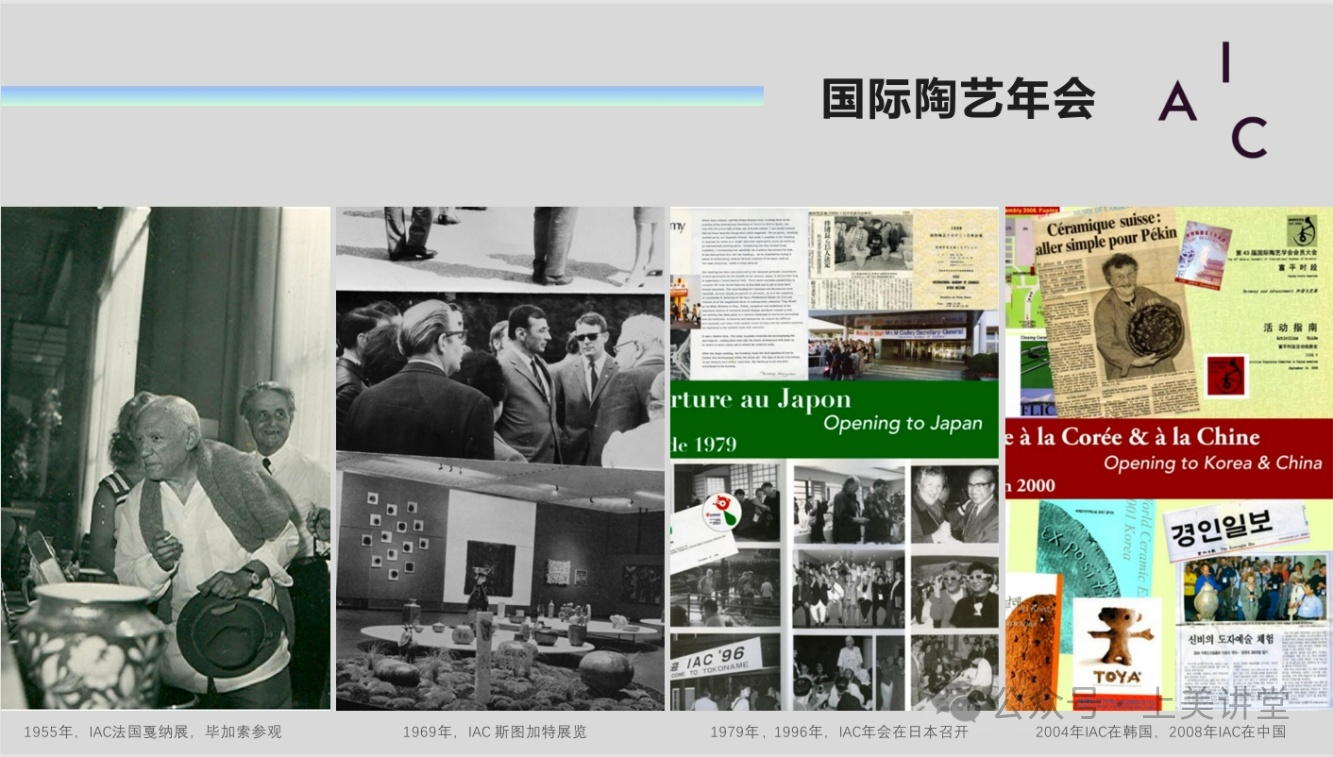The height and width of the screenshot is (757, 1333).
Task: Select the 1969 Stuttgart exhibition collage
Action: (500, 458)
